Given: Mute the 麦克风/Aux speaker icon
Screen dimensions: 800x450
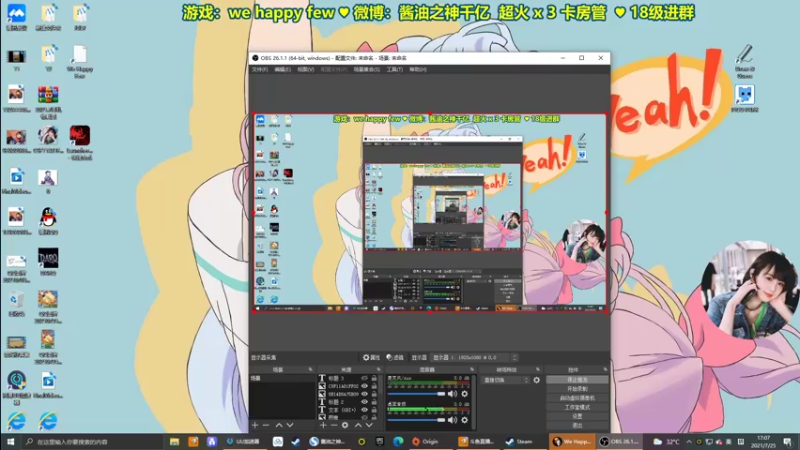Looking at the screenshot, I should 453,394.
